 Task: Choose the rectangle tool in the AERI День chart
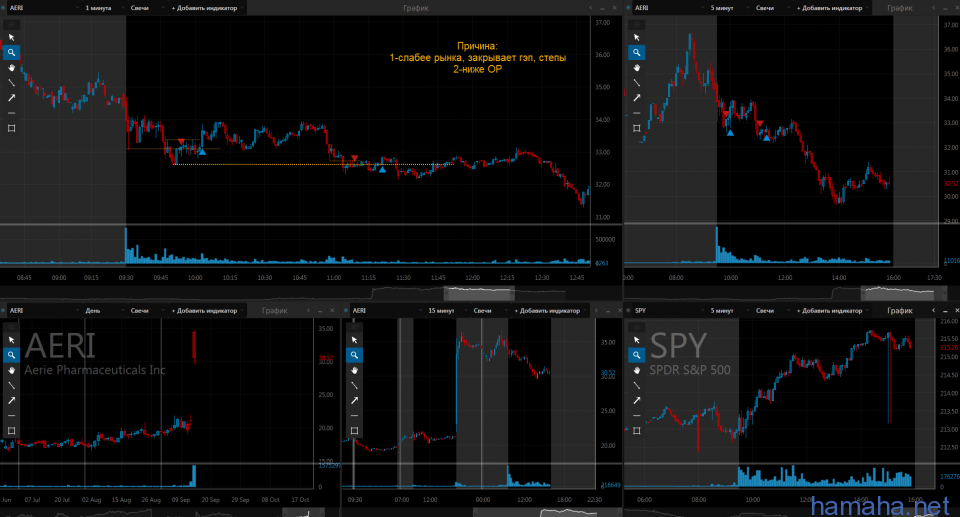(11, 431)
